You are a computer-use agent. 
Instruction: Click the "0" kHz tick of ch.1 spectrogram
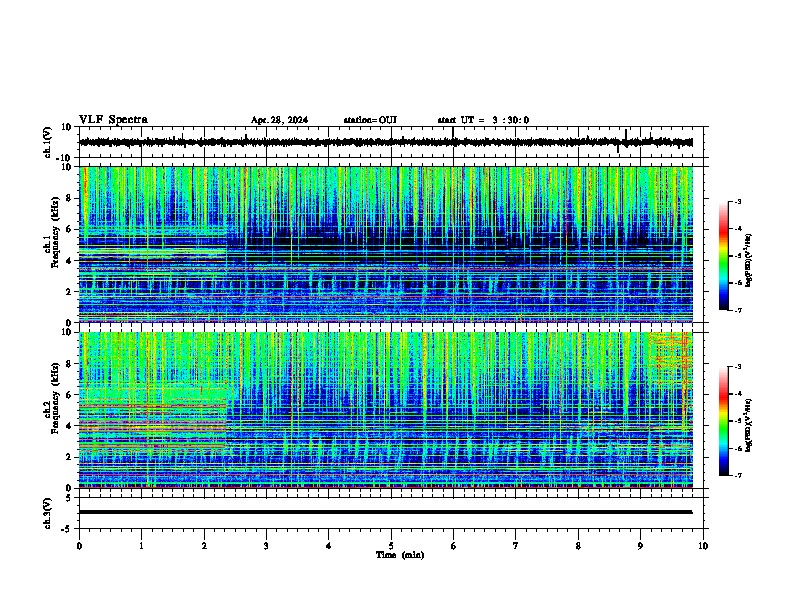[x=69, y=323]
